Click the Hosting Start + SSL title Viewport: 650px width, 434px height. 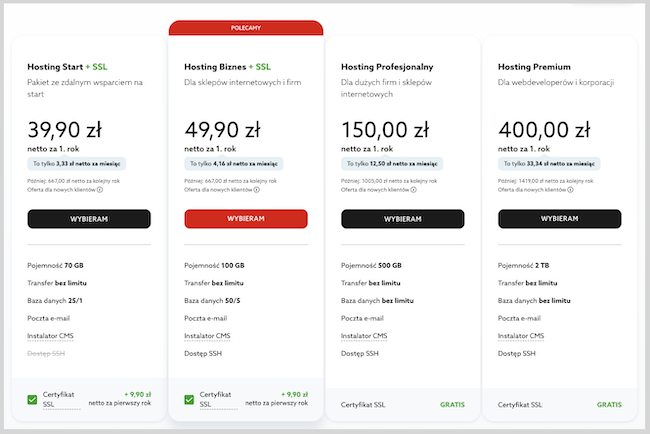point(67,67)
